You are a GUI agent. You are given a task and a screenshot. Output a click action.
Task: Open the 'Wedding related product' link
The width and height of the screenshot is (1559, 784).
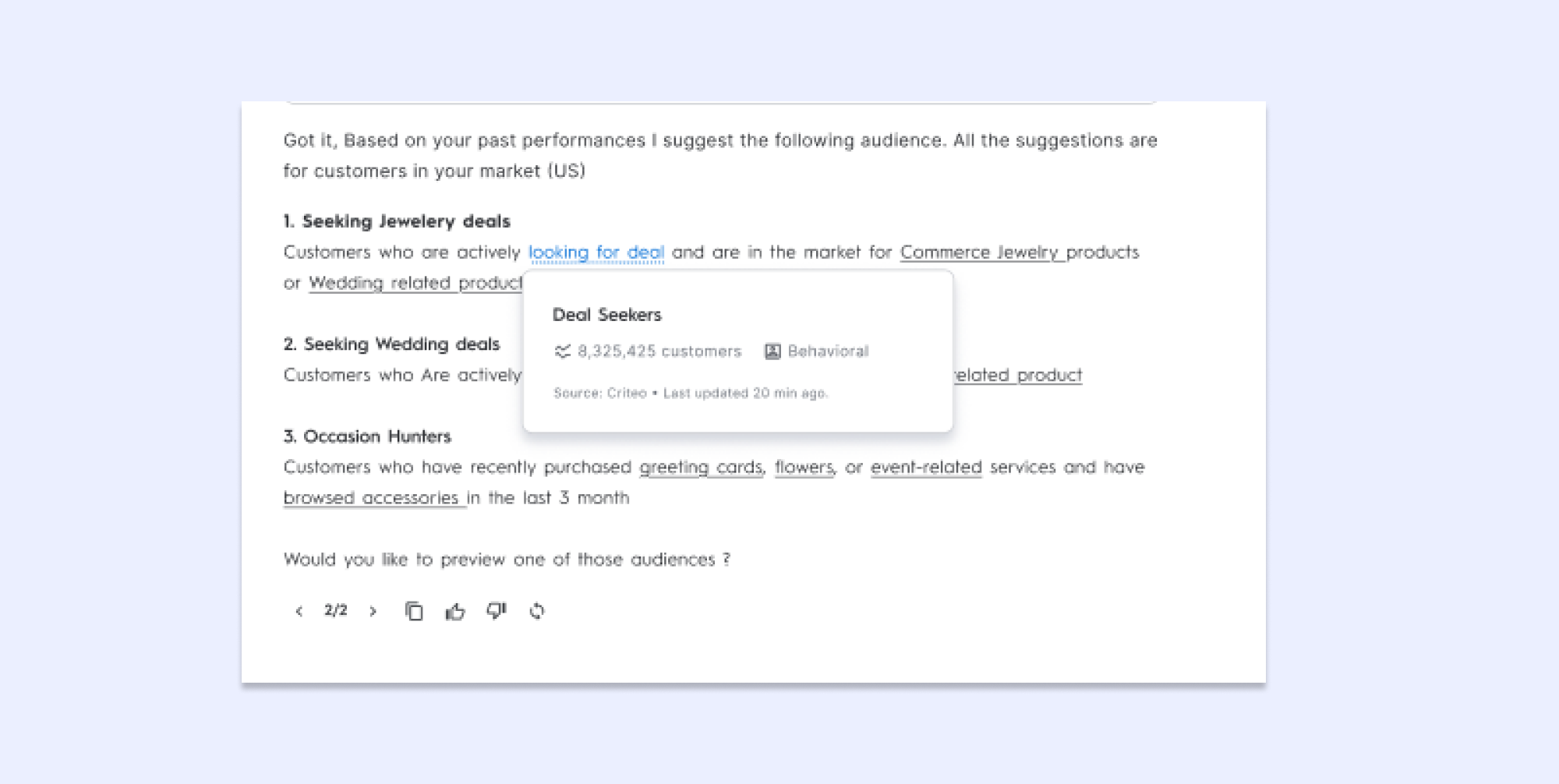pos(415,283)
